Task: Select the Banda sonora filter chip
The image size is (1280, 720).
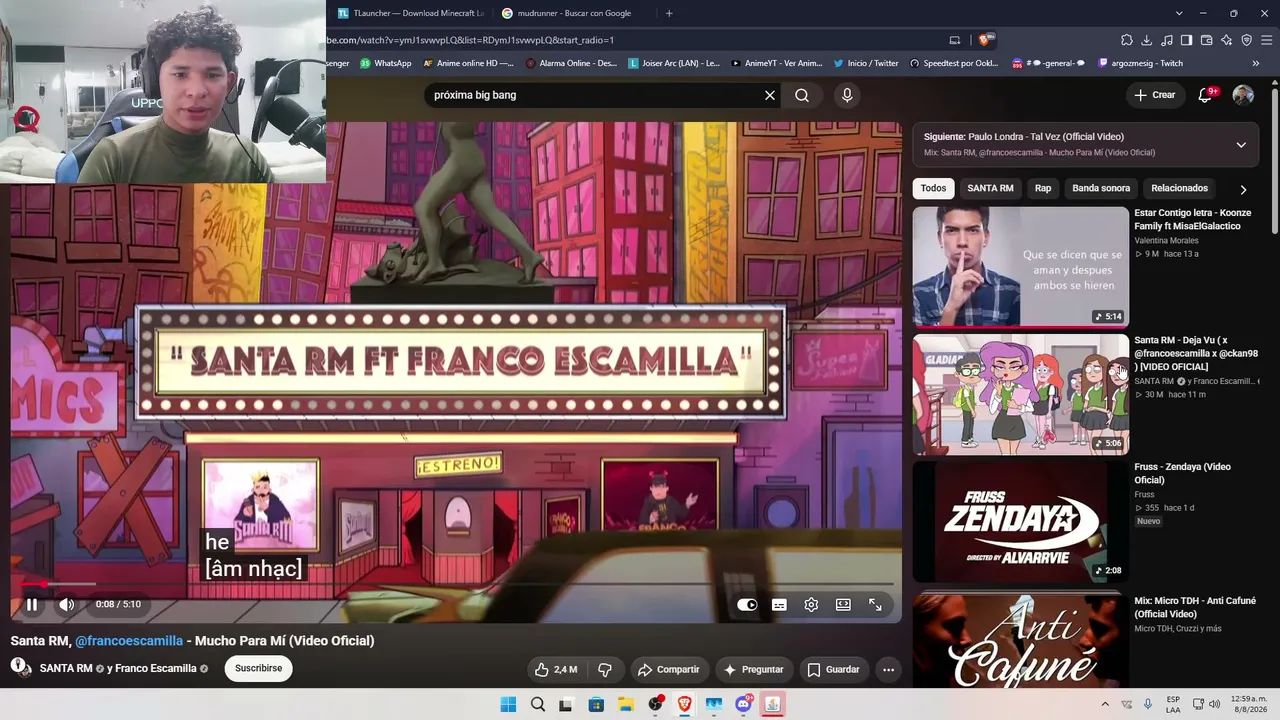Action: point(1101,188)
